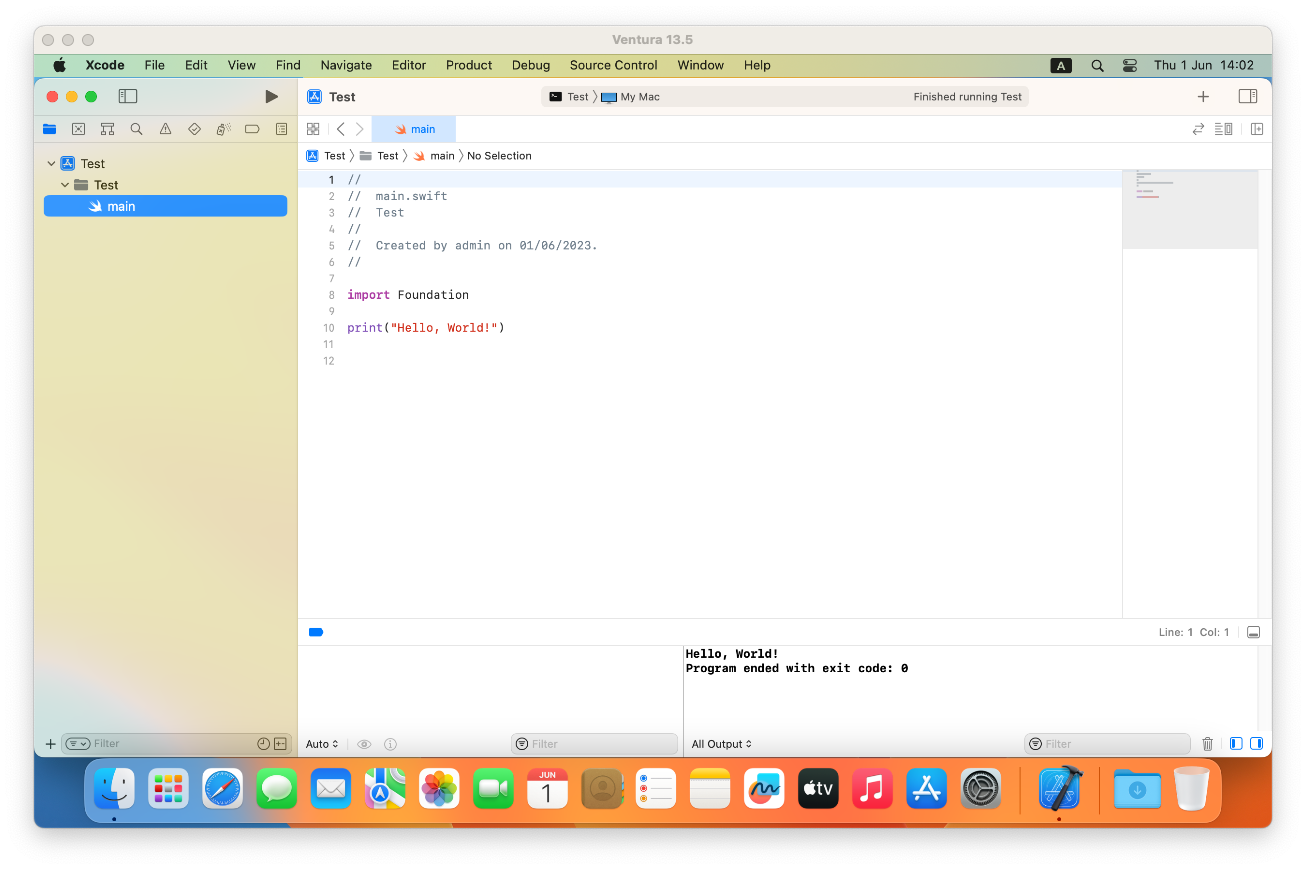Click main in the jump bar
This screenshot has height=870, width=1306.
[x=434, y=156]
